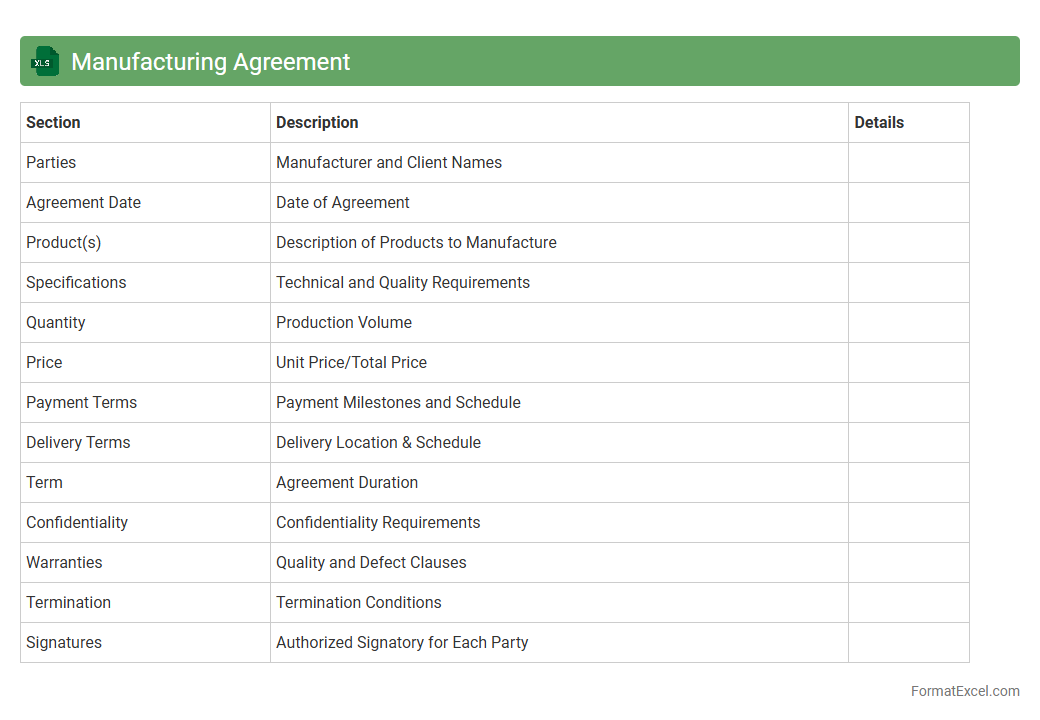The image size is (1040, 720).
Task: Click the empty Details cell for Parties
Action: pyautogui.click(x=908, y=163)
